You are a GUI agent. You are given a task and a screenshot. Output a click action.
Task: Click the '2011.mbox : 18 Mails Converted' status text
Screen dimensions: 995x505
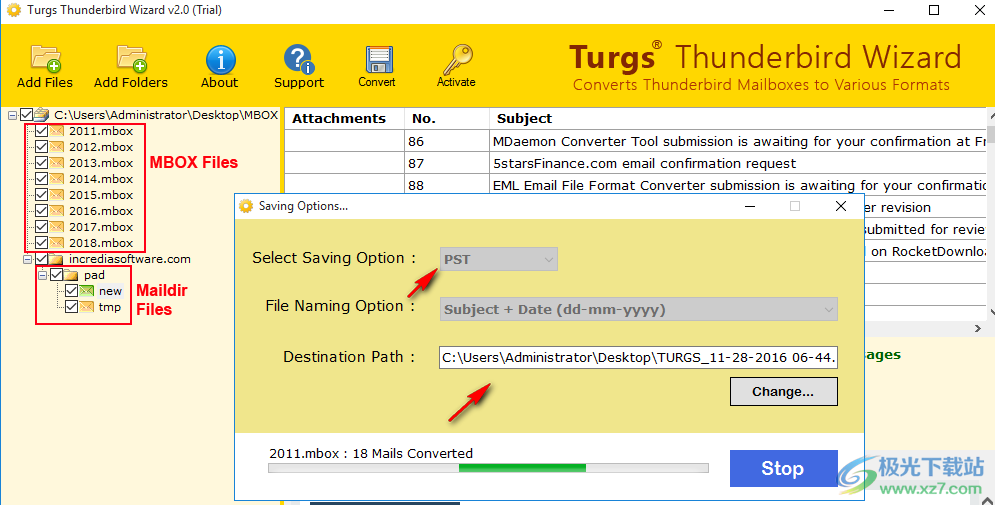[371, 454]
